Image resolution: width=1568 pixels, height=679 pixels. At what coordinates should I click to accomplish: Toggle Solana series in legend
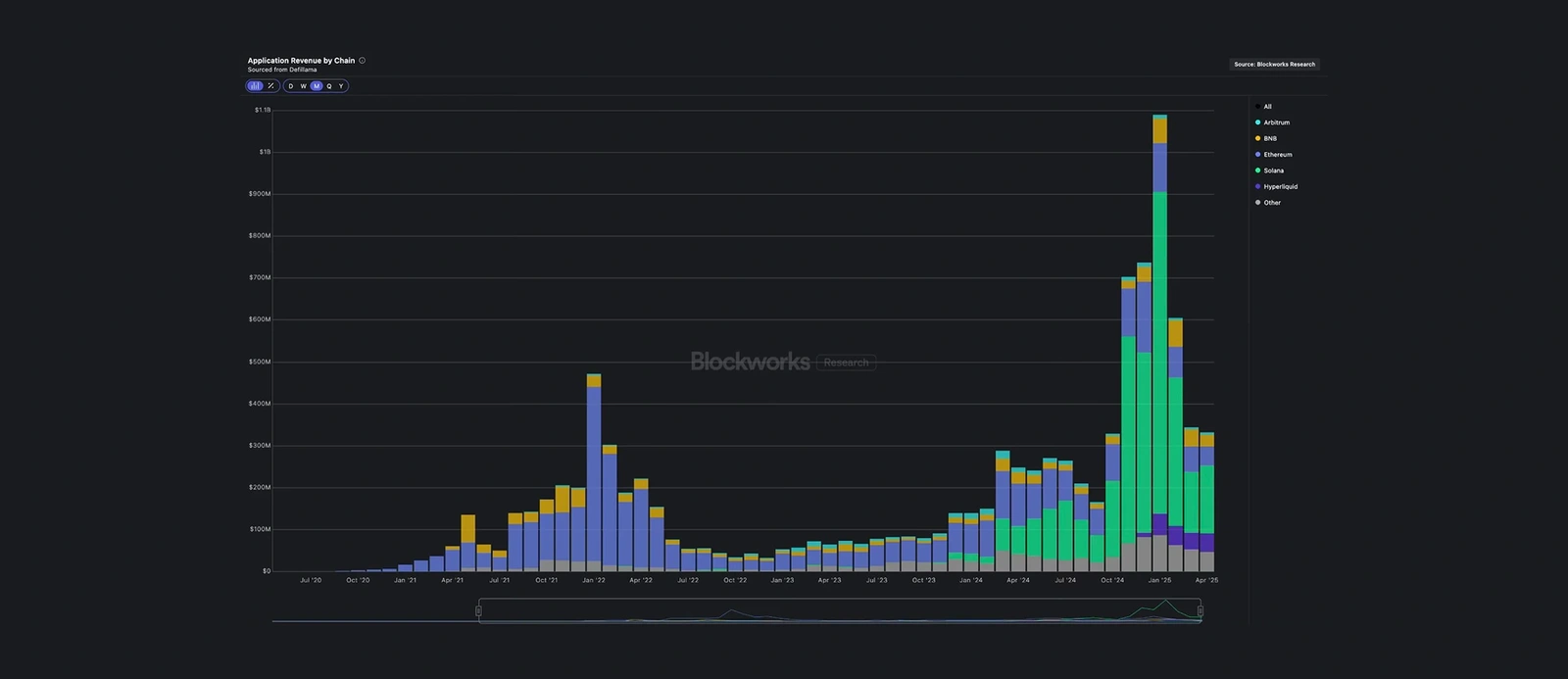1273,170
